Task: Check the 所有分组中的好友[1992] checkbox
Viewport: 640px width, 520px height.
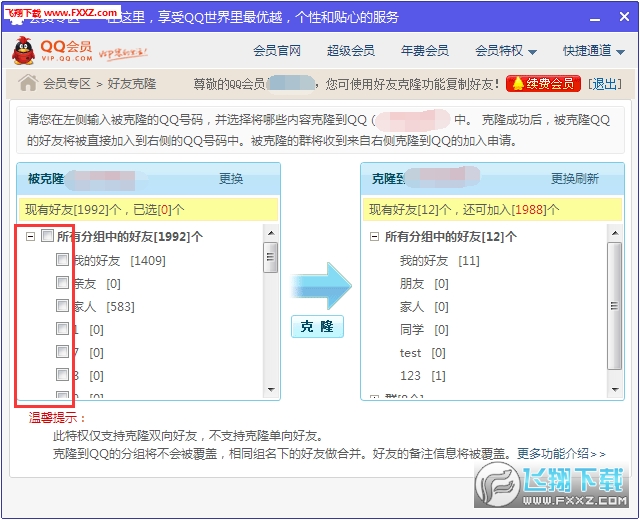Action: pyautogui.click(x=47, y=237)
